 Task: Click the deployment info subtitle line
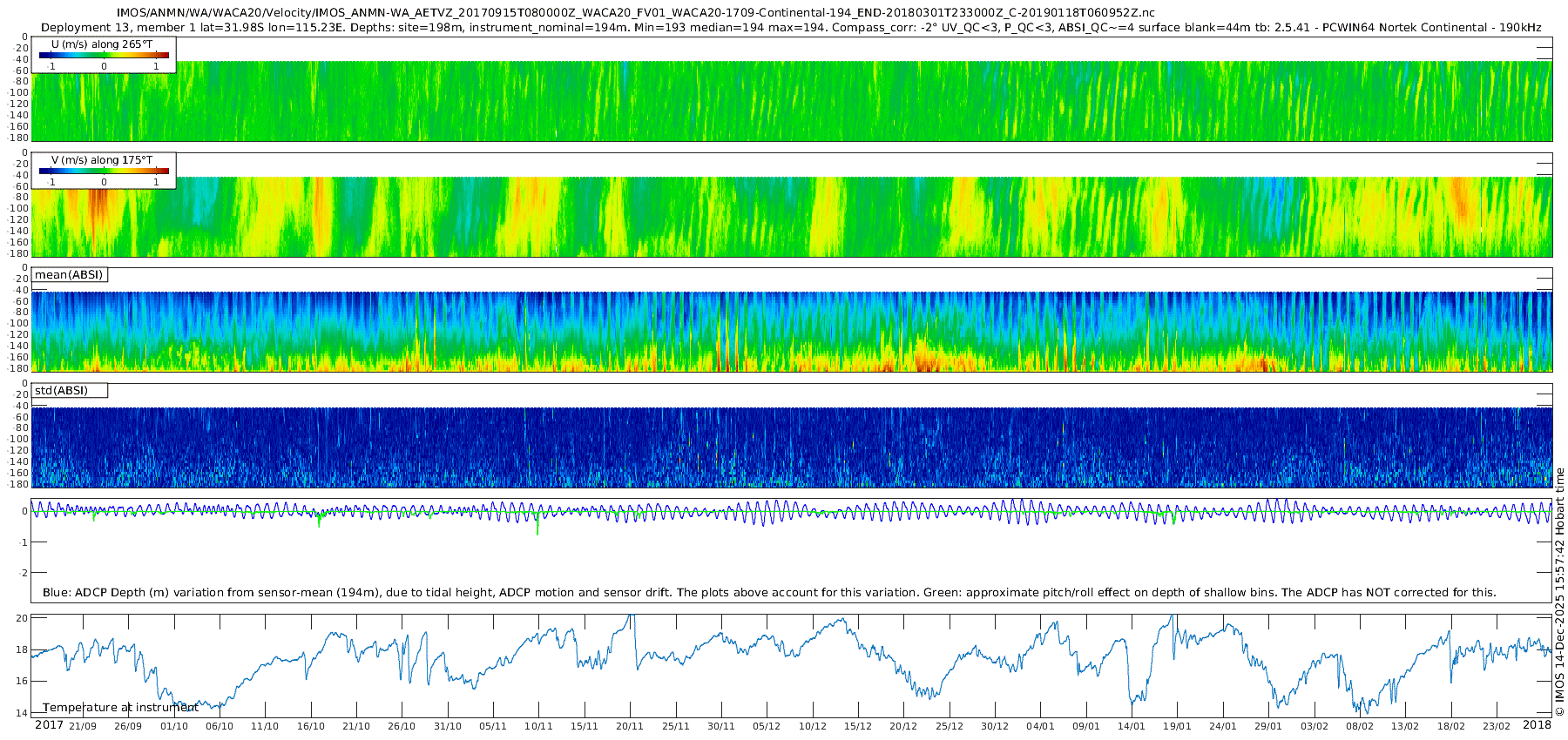click(x=791, y=27)
